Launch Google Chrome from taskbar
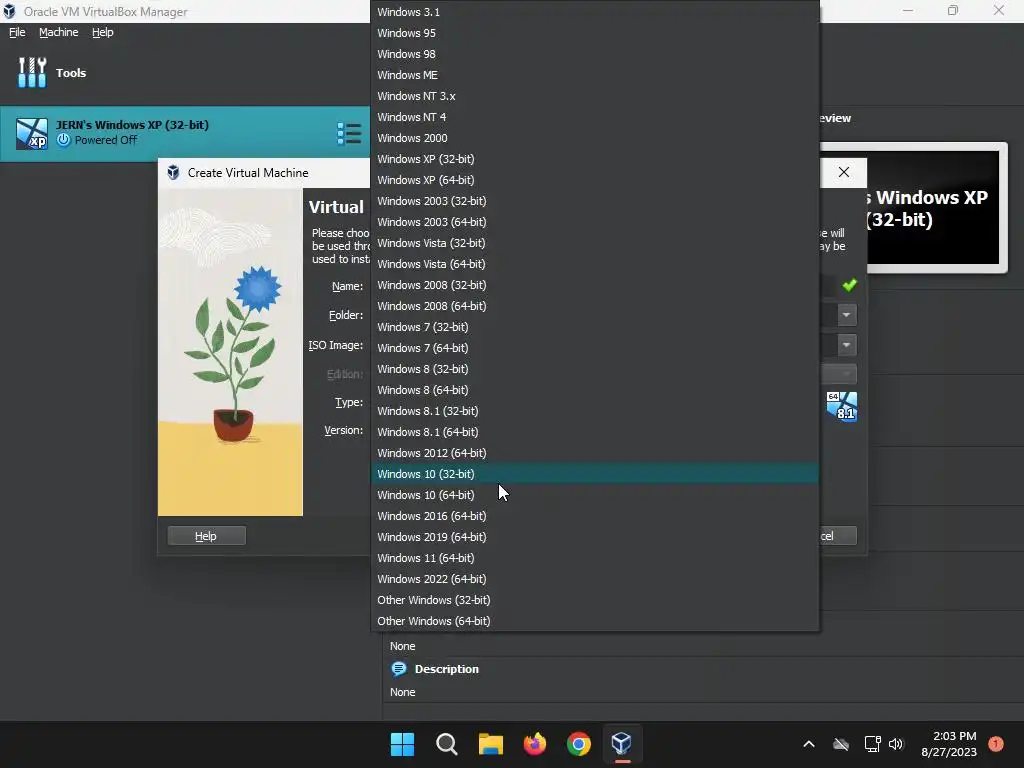Image resolution: width=1024 pixels, height=768 pixels. (x=579, y=744)
